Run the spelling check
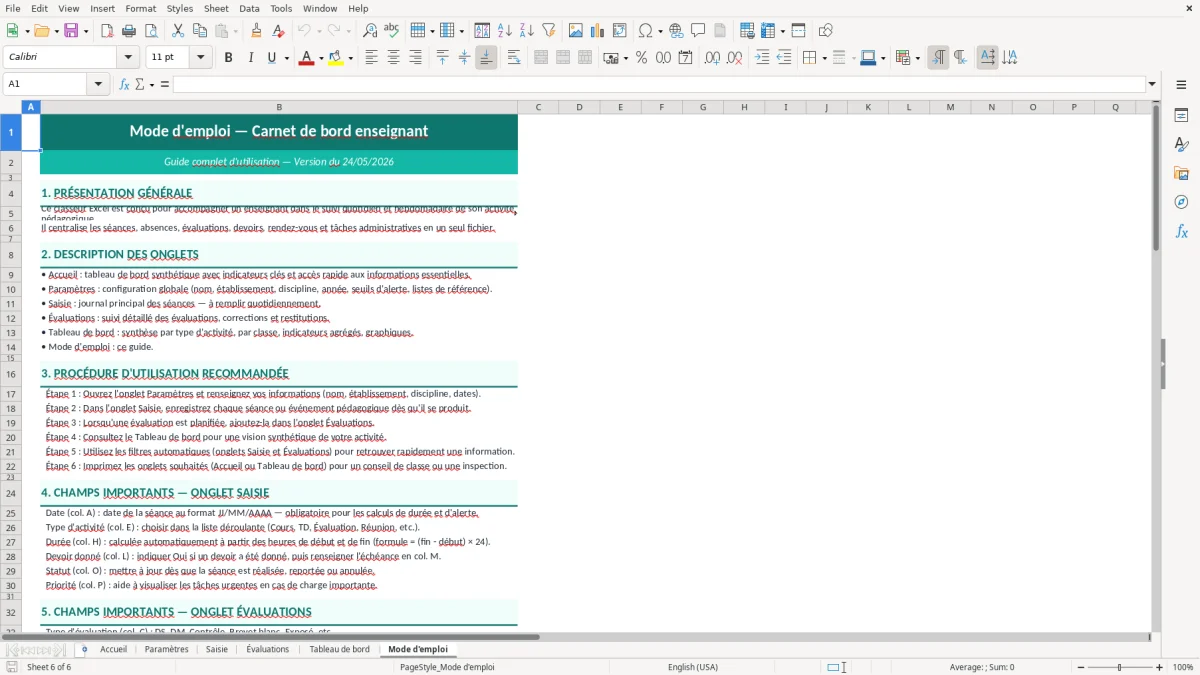 click(x=391, y=31)
